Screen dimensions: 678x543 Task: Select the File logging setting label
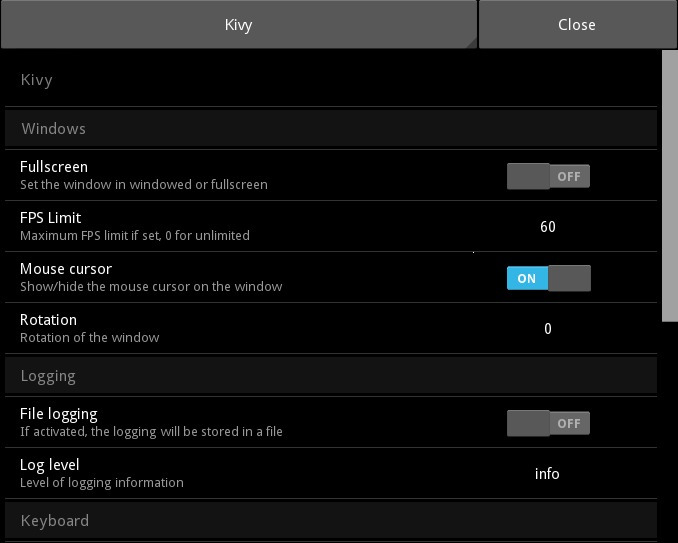pos(58,414)
